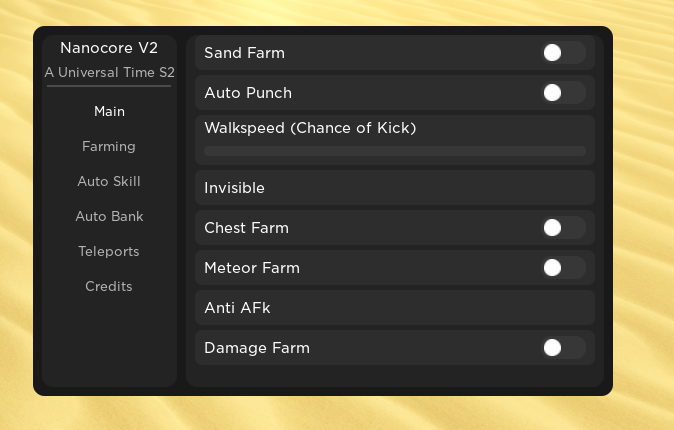Click the Sand Farm label text
The width and height of the screenshot is (674, 430).
click(245, 53)
